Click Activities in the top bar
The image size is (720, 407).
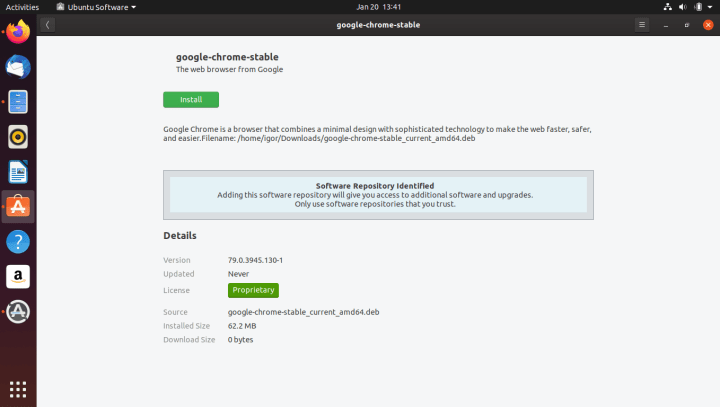point(22,7)
